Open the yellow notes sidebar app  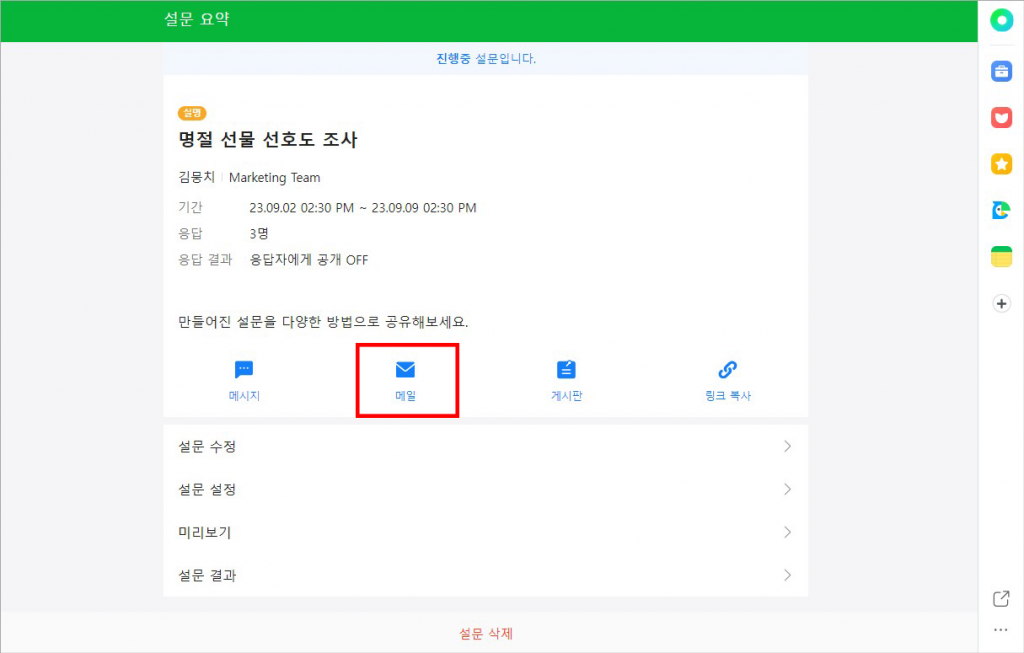pyautogui.click(x=1001, y=257)
